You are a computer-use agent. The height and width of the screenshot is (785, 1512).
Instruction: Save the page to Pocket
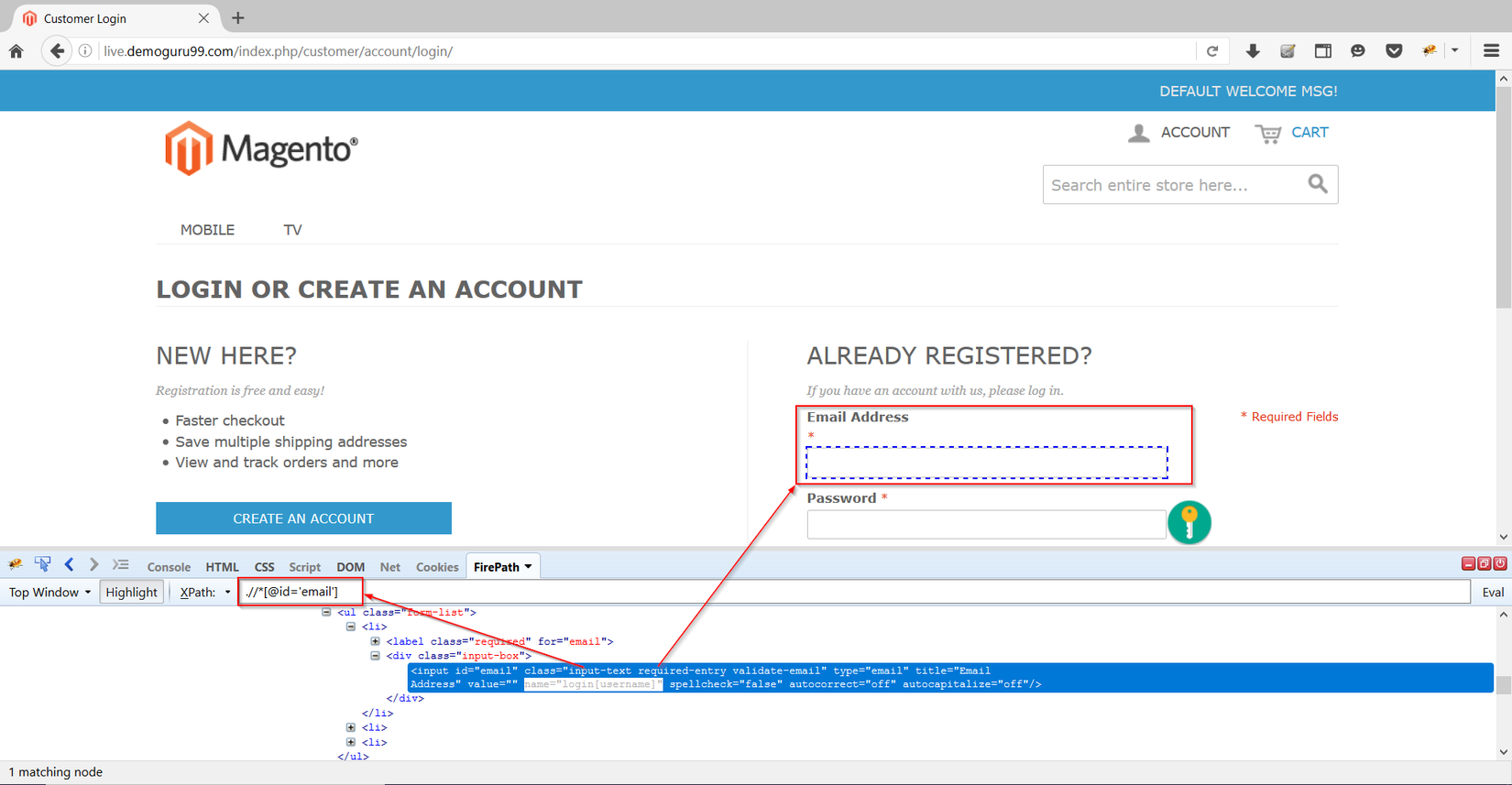(x=1394, y=51)
